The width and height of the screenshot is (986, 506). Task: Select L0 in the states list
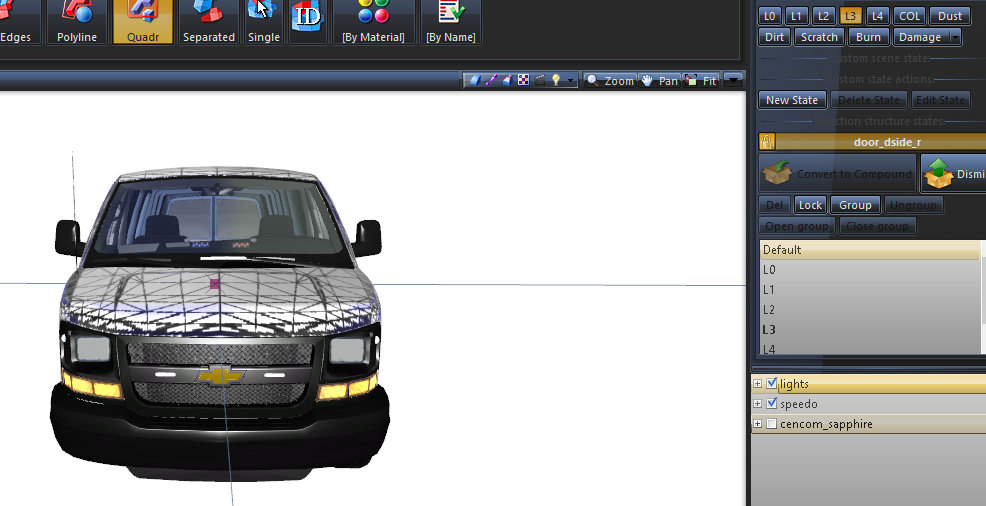pos(870,270)
